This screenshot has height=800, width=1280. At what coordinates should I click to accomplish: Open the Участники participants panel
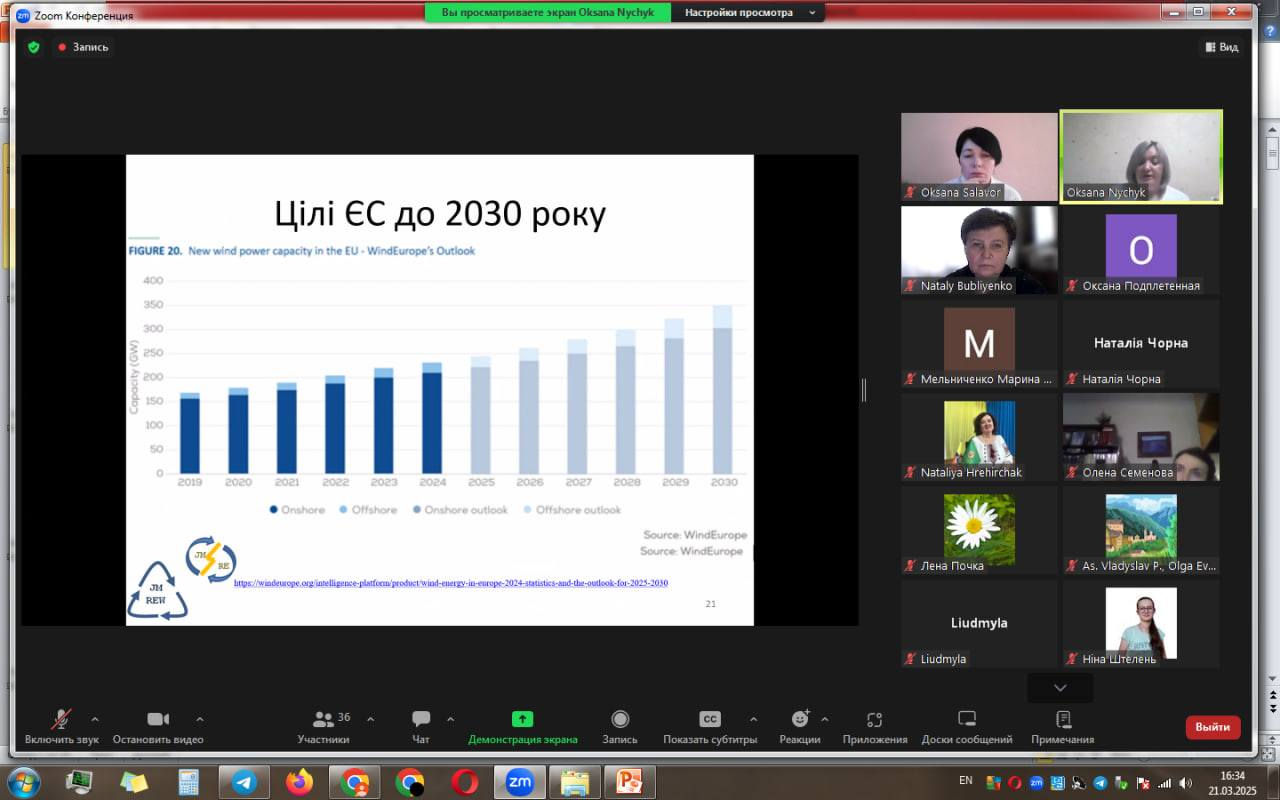pos(324,727)
